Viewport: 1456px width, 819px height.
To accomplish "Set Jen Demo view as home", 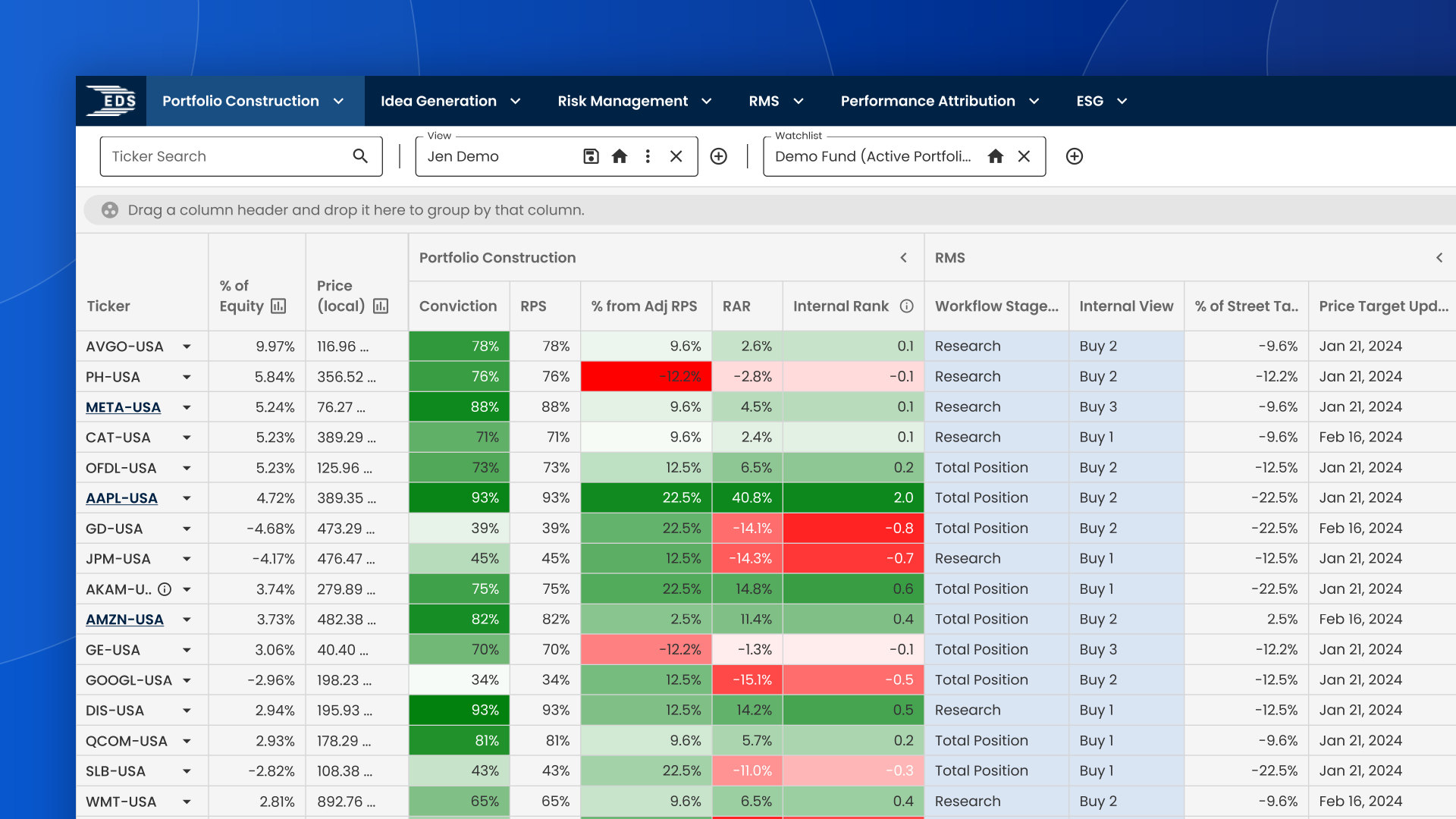I will pos(620,156).
